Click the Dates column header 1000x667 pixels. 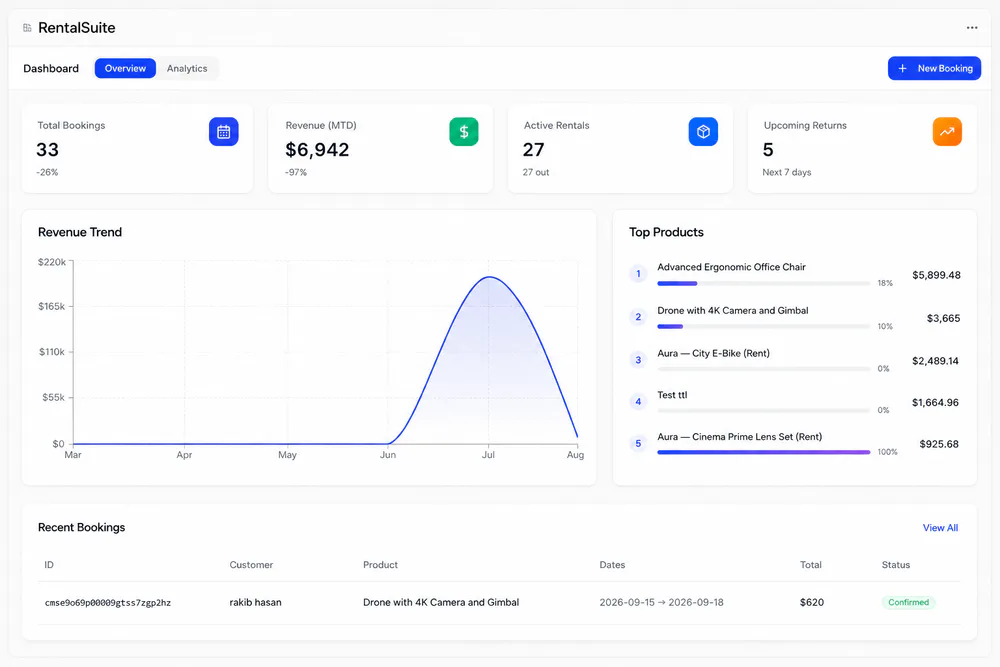click(612, 565)
